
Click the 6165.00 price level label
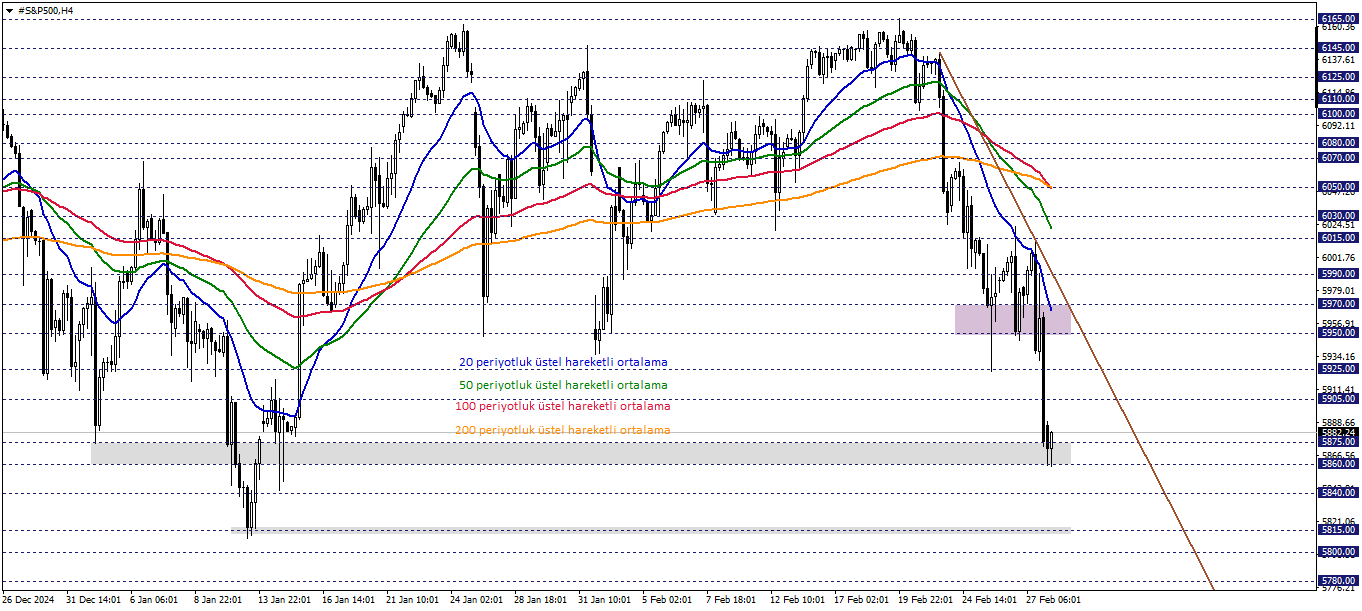click(x=1338, y=19)
